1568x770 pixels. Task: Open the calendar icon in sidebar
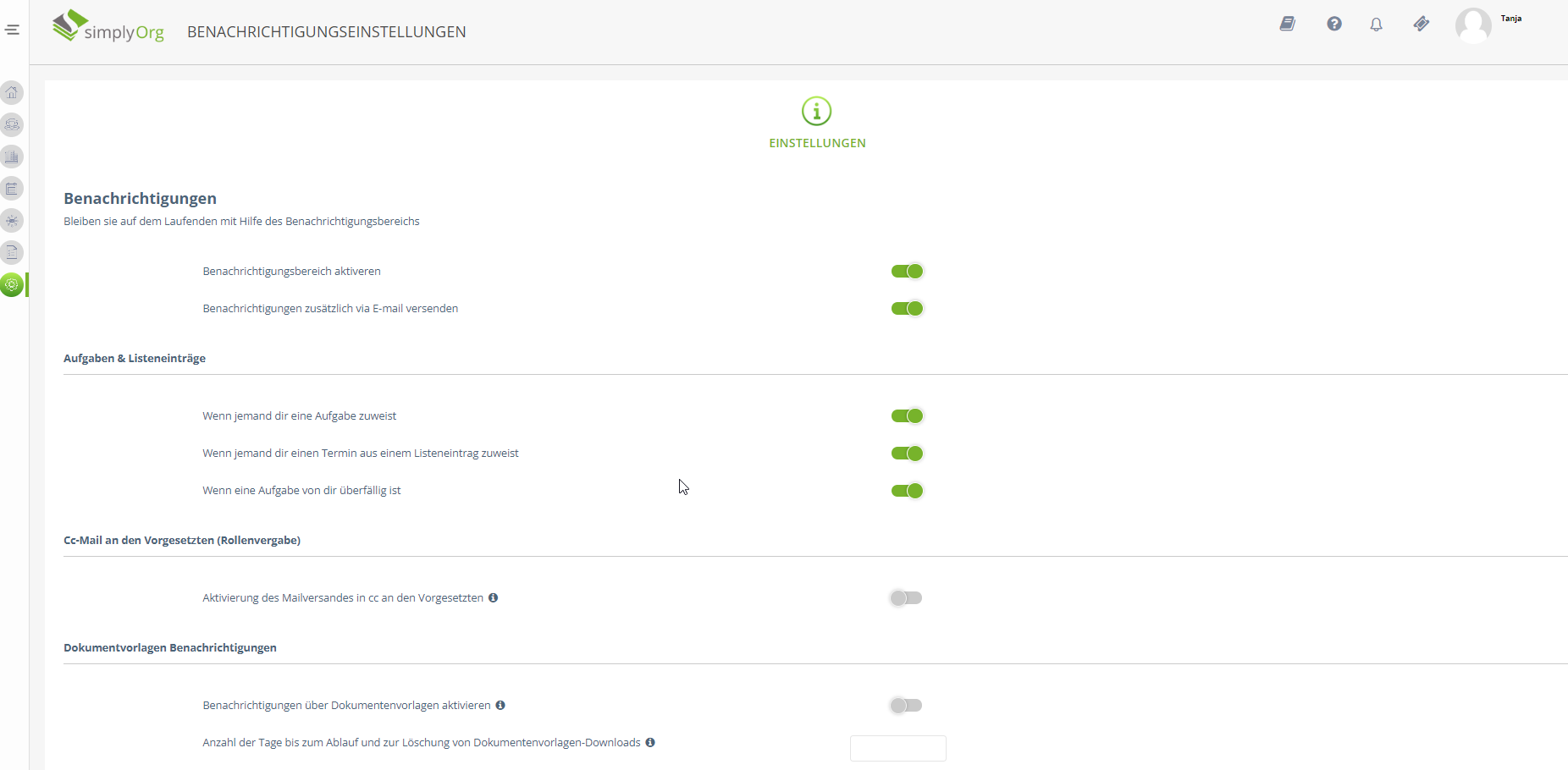(x=12, y=189)
